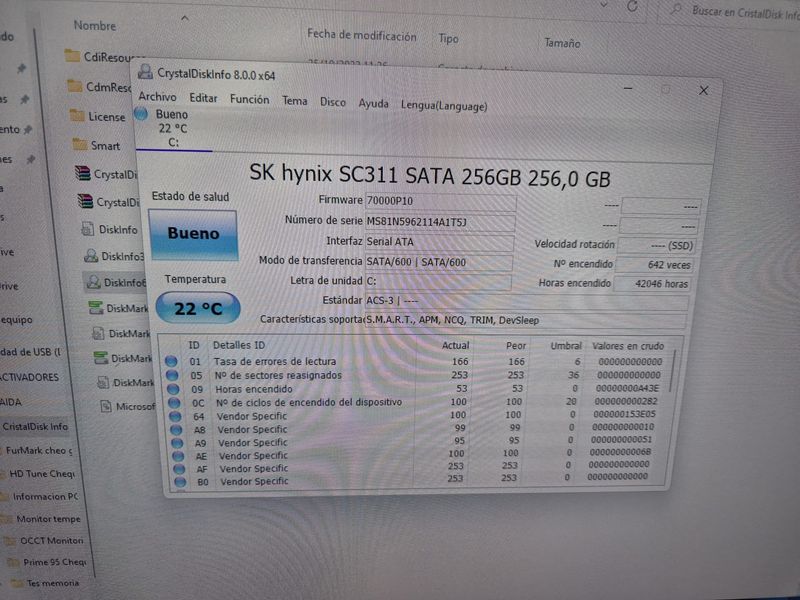The width and height of the screenshot is (800, 600).
Task: Click raw value 000000153E05
Action: coord(624,414)
